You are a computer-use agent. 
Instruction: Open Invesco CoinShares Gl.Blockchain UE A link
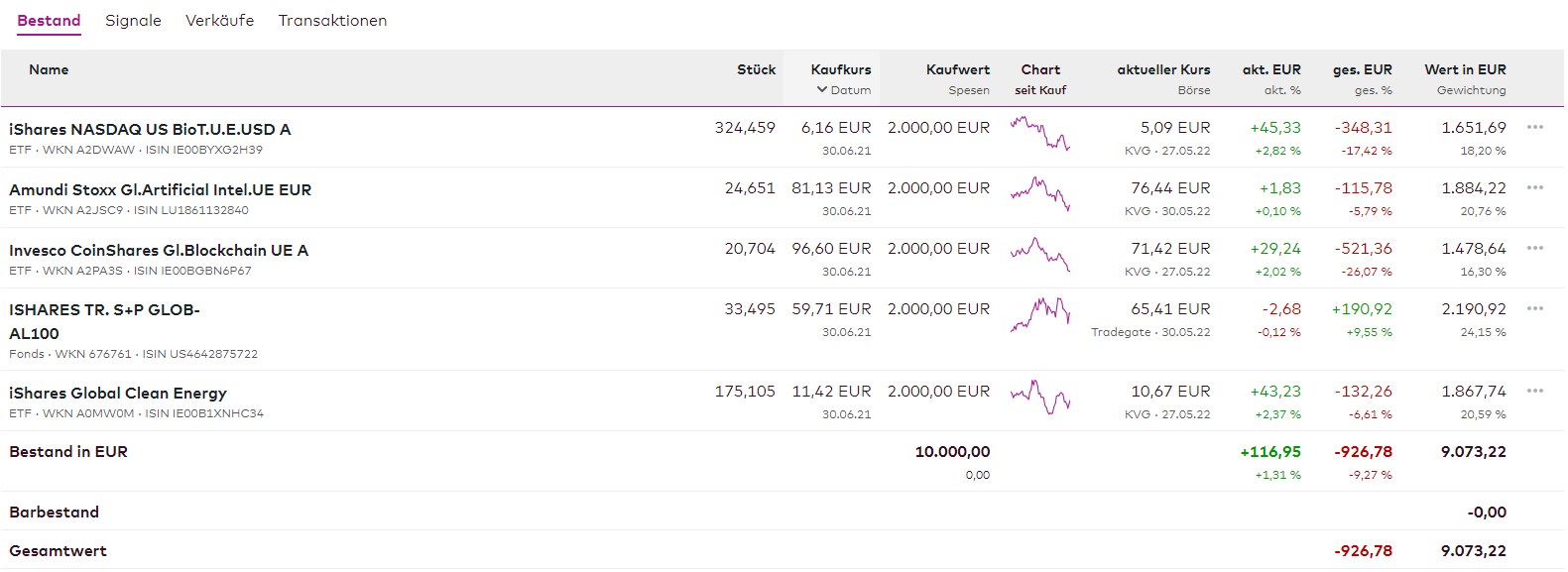(x=159, y=251)
